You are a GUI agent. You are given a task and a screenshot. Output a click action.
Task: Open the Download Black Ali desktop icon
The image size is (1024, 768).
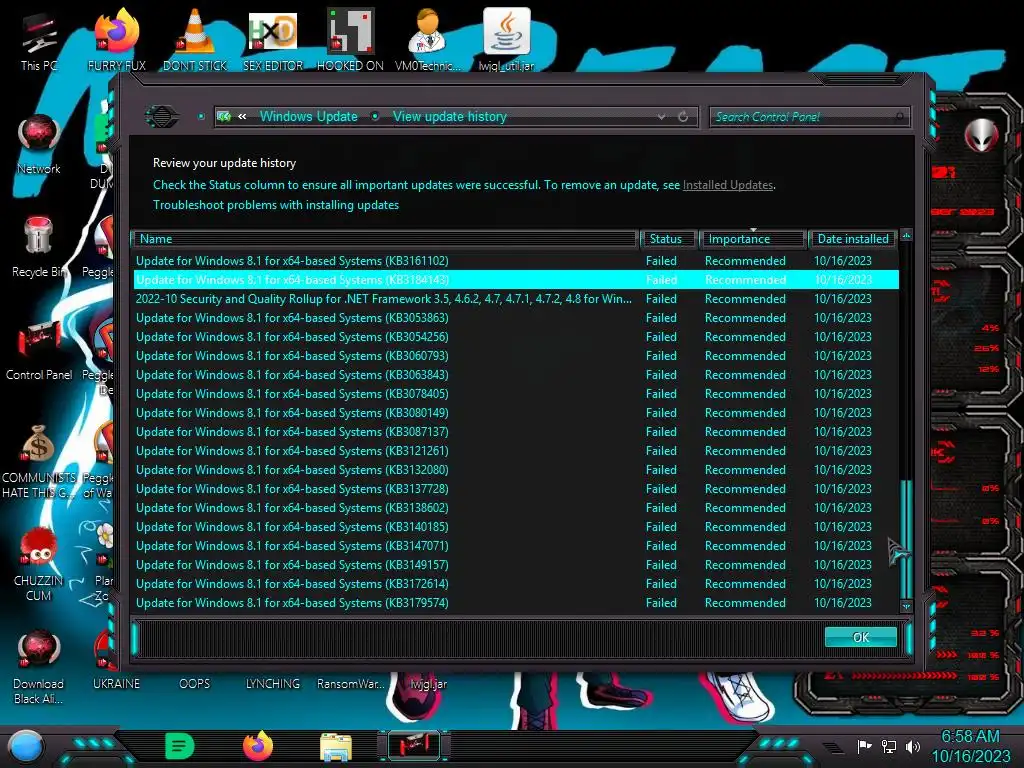point(39,667)
